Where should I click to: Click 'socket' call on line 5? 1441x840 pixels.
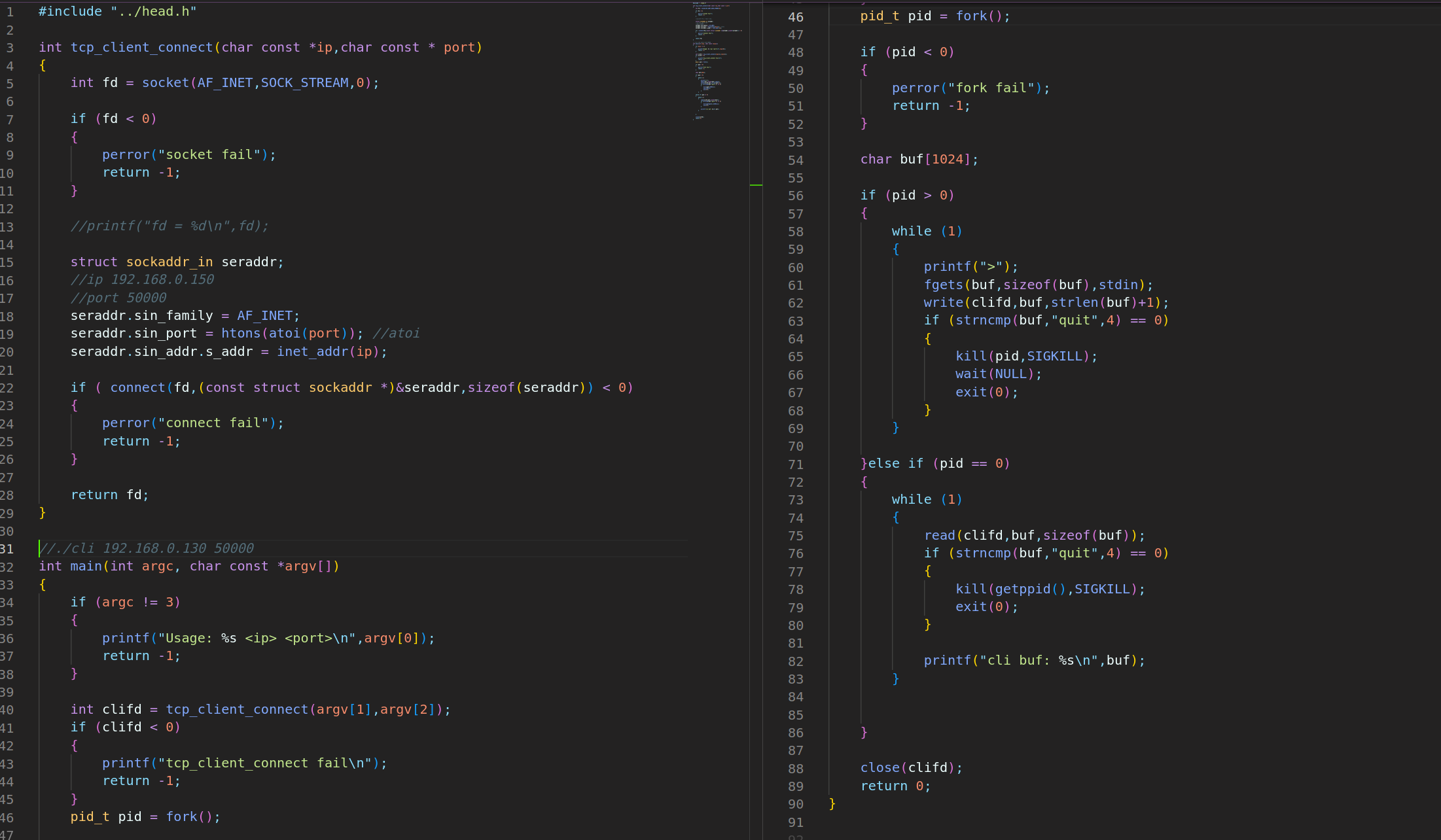[x=166, y=82]
